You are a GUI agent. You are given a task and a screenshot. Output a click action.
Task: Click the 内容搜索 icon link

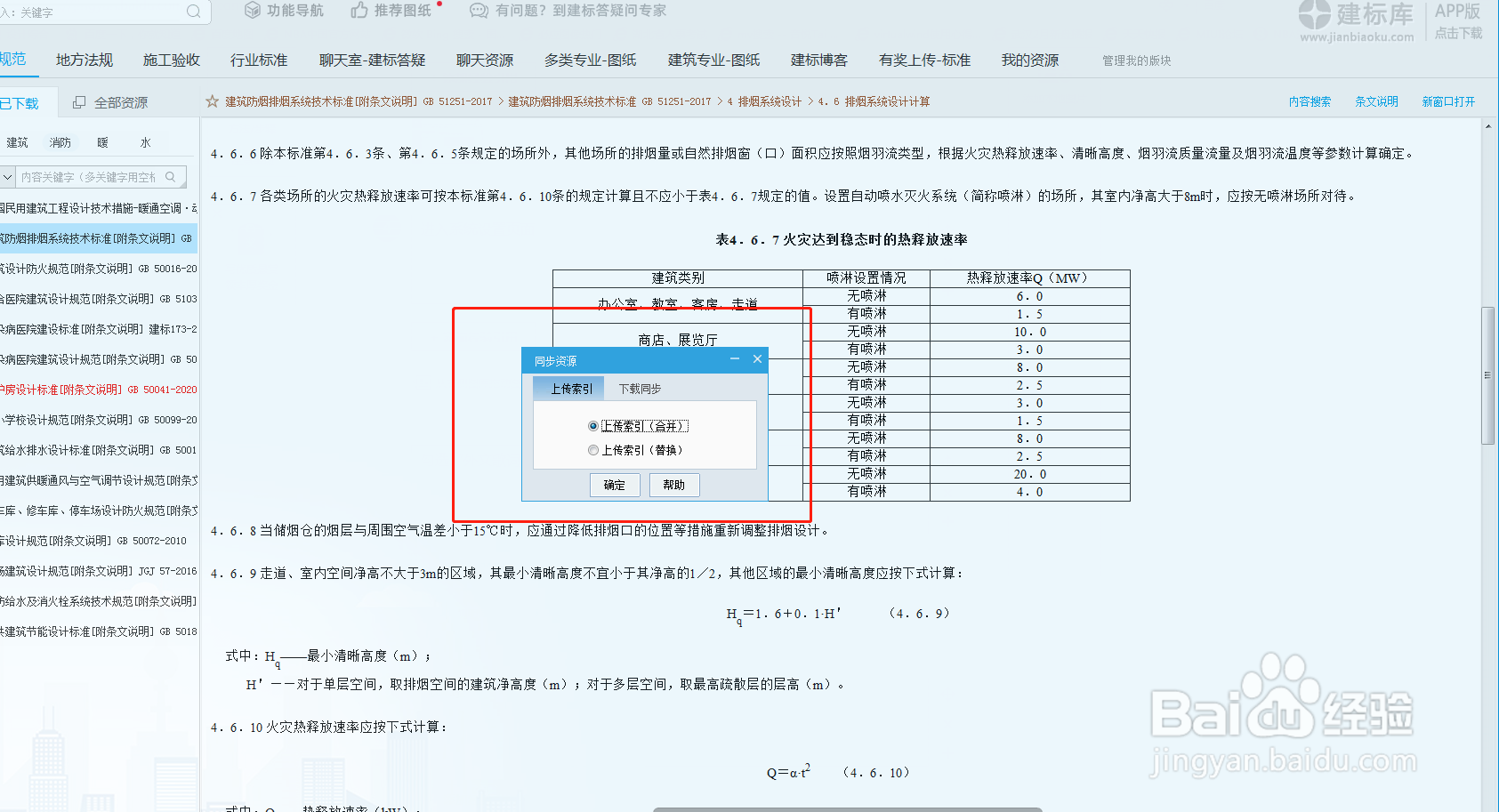(x=1309, y=101)
